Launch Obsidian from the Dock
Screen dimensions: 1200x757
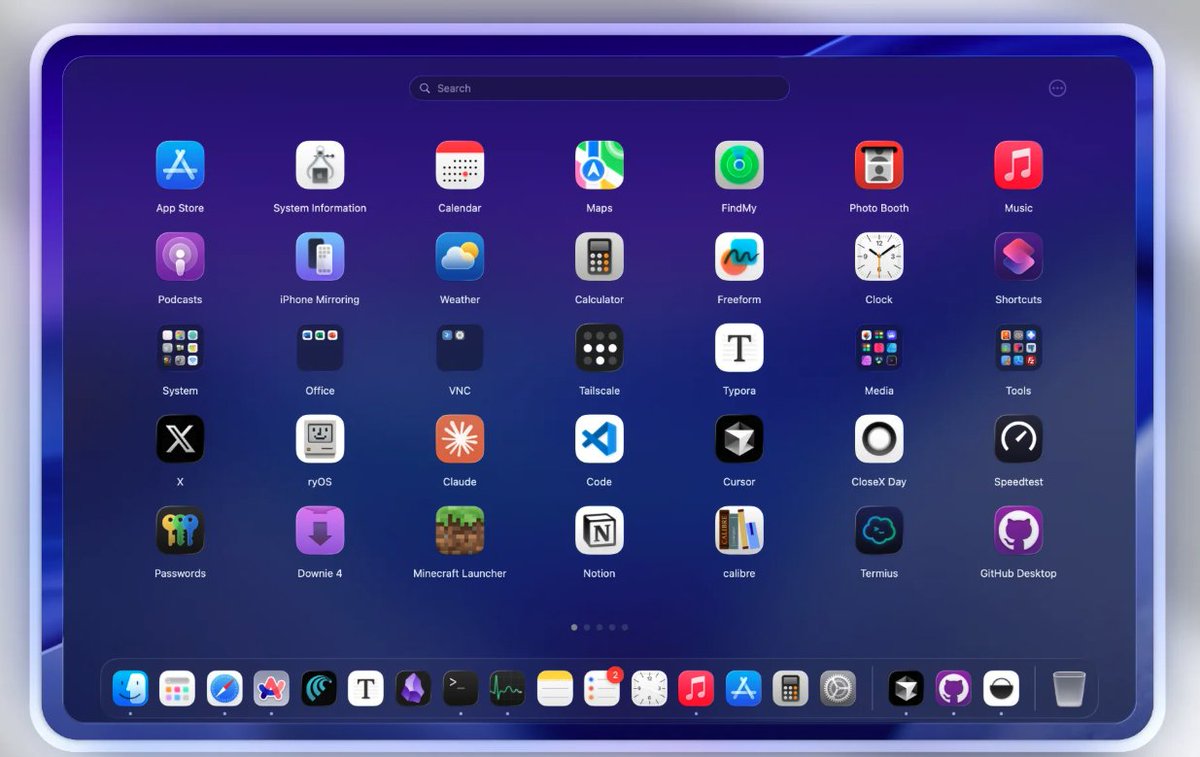click(x=413, y=688)
